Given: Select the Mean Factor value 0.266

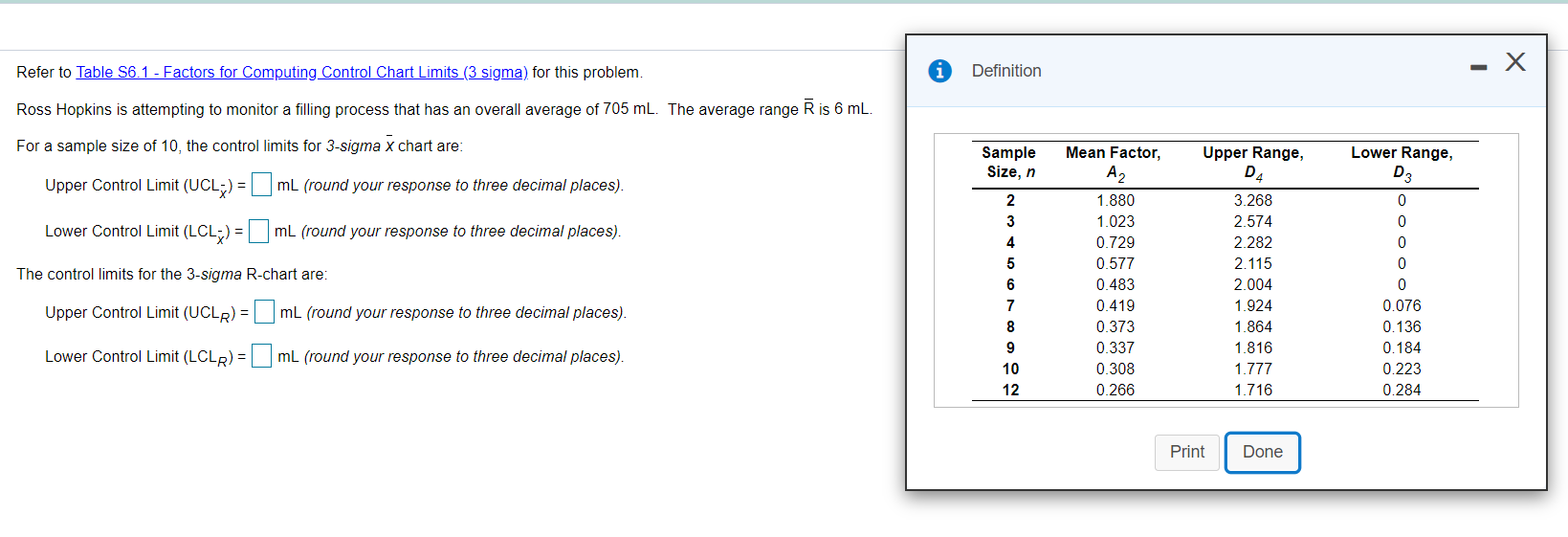Looking at the screenshot, I should (1115, 390).
